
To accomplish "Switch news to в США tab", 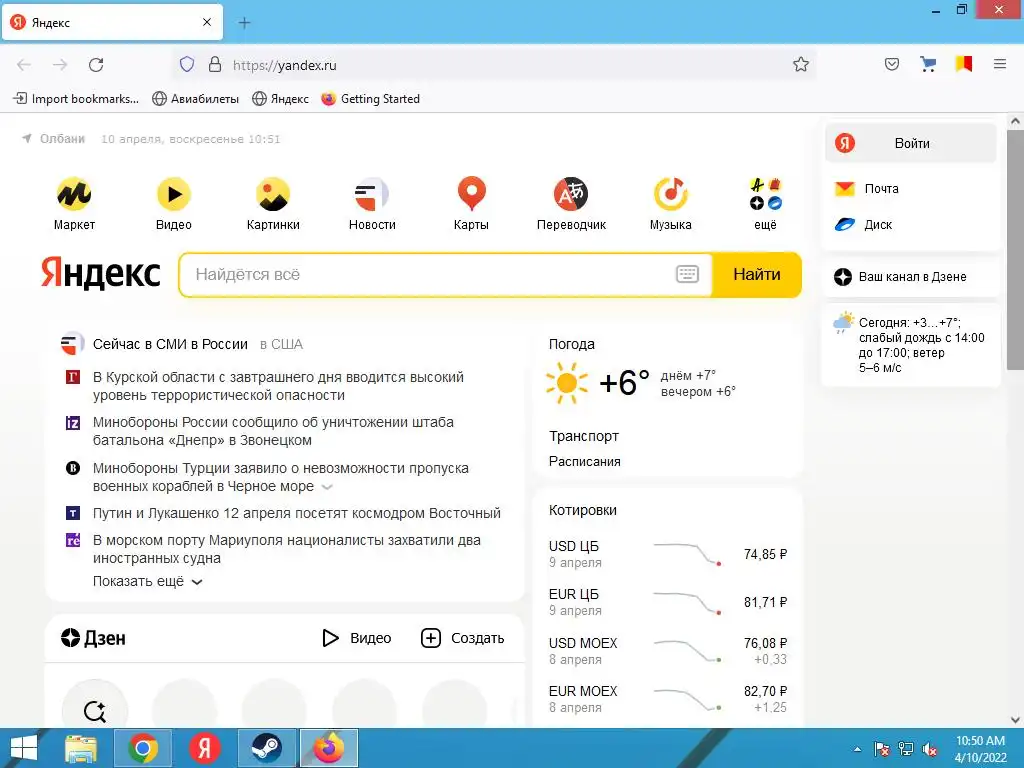I will click(281, 344).
